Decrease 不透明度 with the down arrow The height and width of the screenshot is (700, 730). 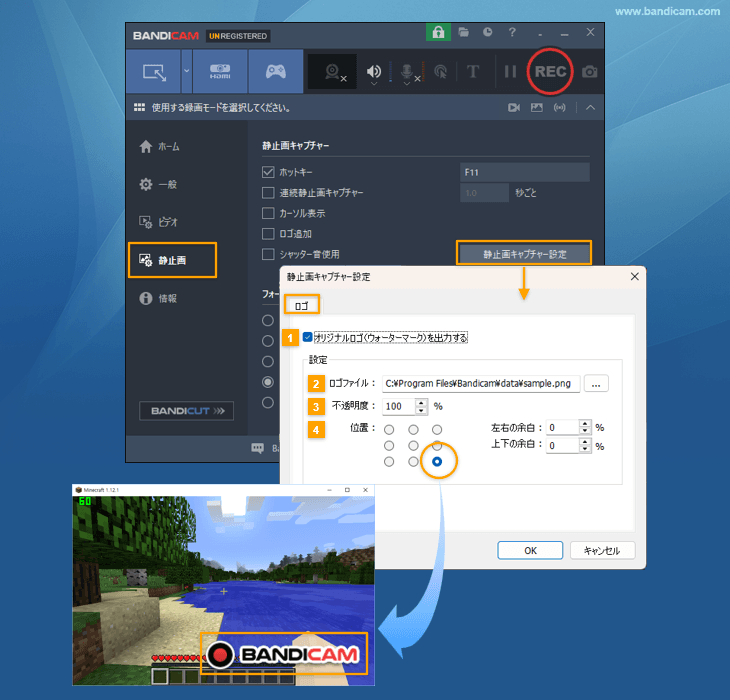pyautogui.click(x=421, y=410)
